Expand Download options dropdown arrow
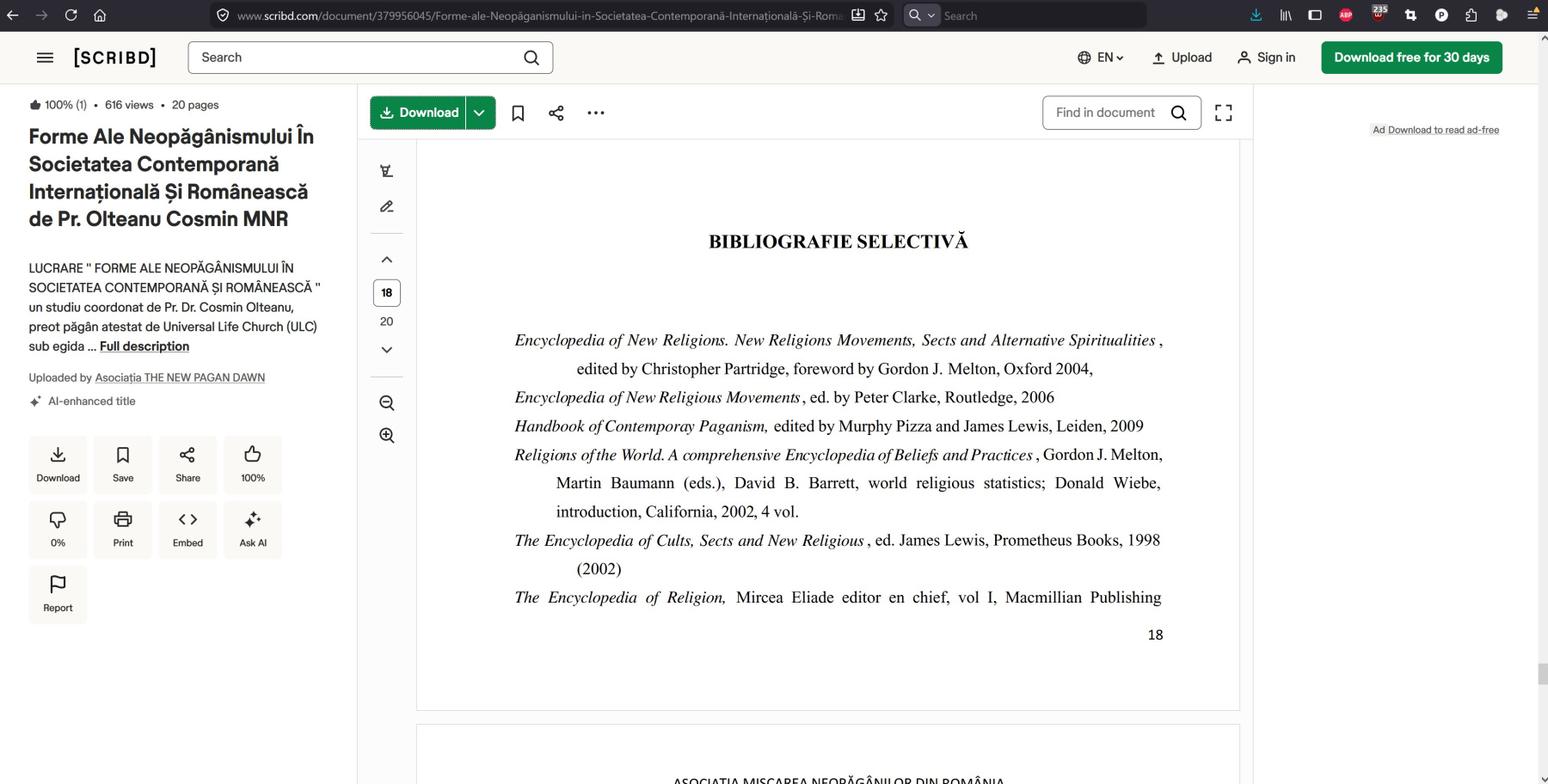 point(480,113)
